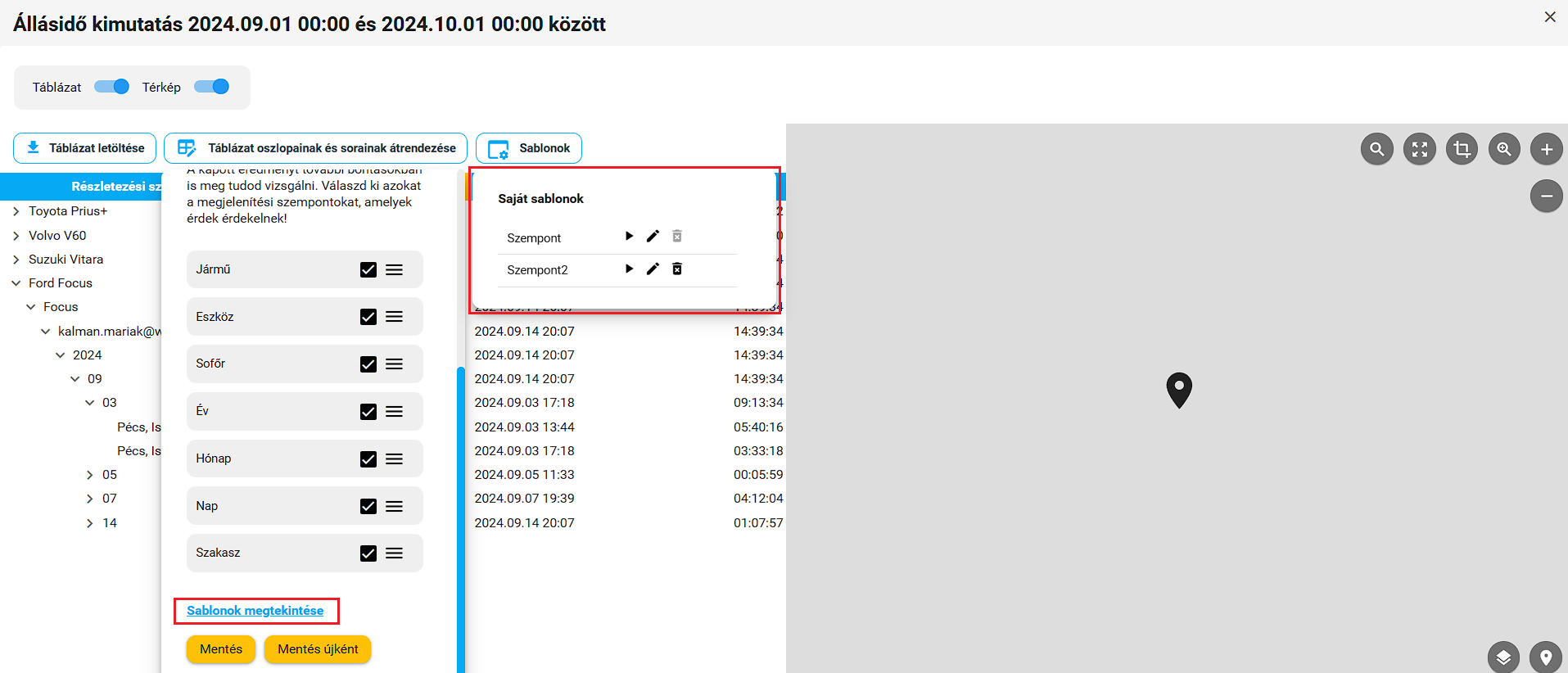Click Táblázat letöltése button

point(85,148)
